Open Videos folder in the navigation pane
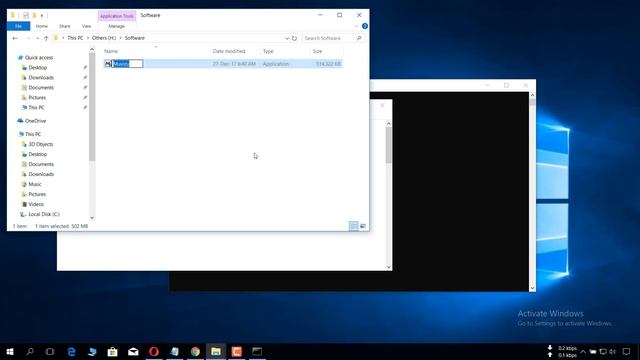The width and height of the screenshot is (640, 360). point(36,204)
